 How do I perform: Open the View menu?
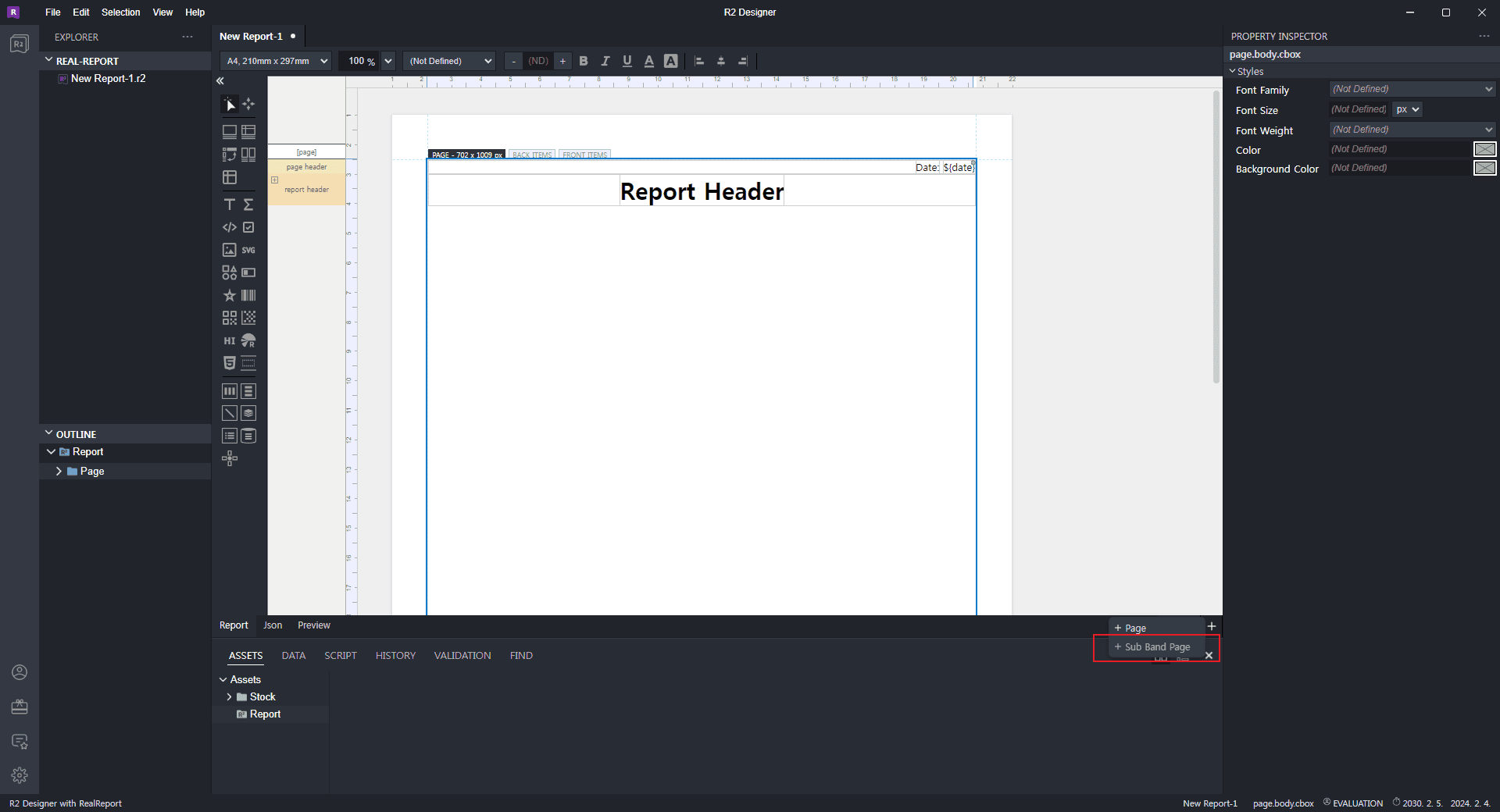[162, 12]
